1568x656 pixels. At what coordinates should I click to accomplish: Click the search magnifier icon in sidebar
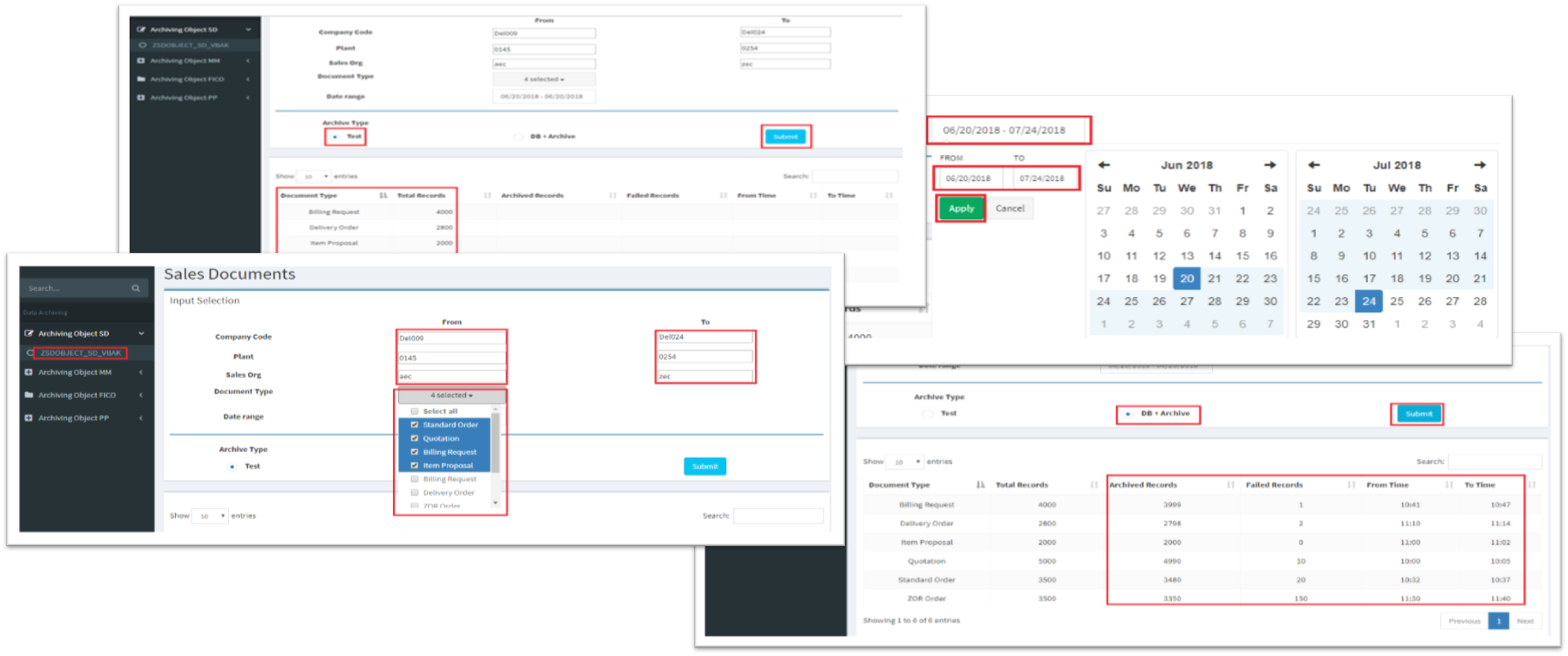tap(135, 288)
